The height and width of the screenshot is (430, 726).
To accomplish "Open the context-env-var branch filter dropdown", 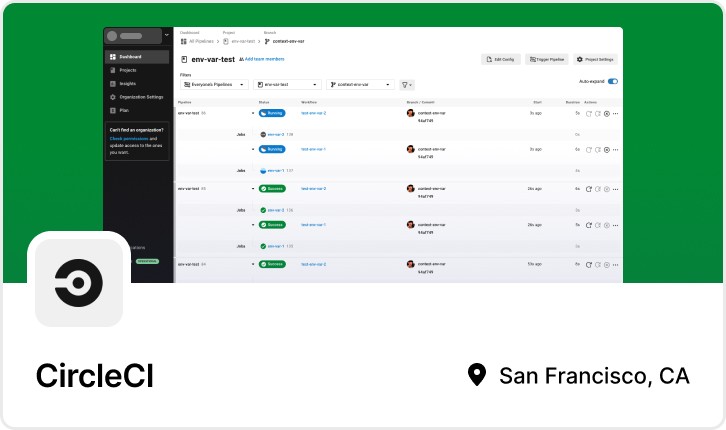I will point(360,85).
